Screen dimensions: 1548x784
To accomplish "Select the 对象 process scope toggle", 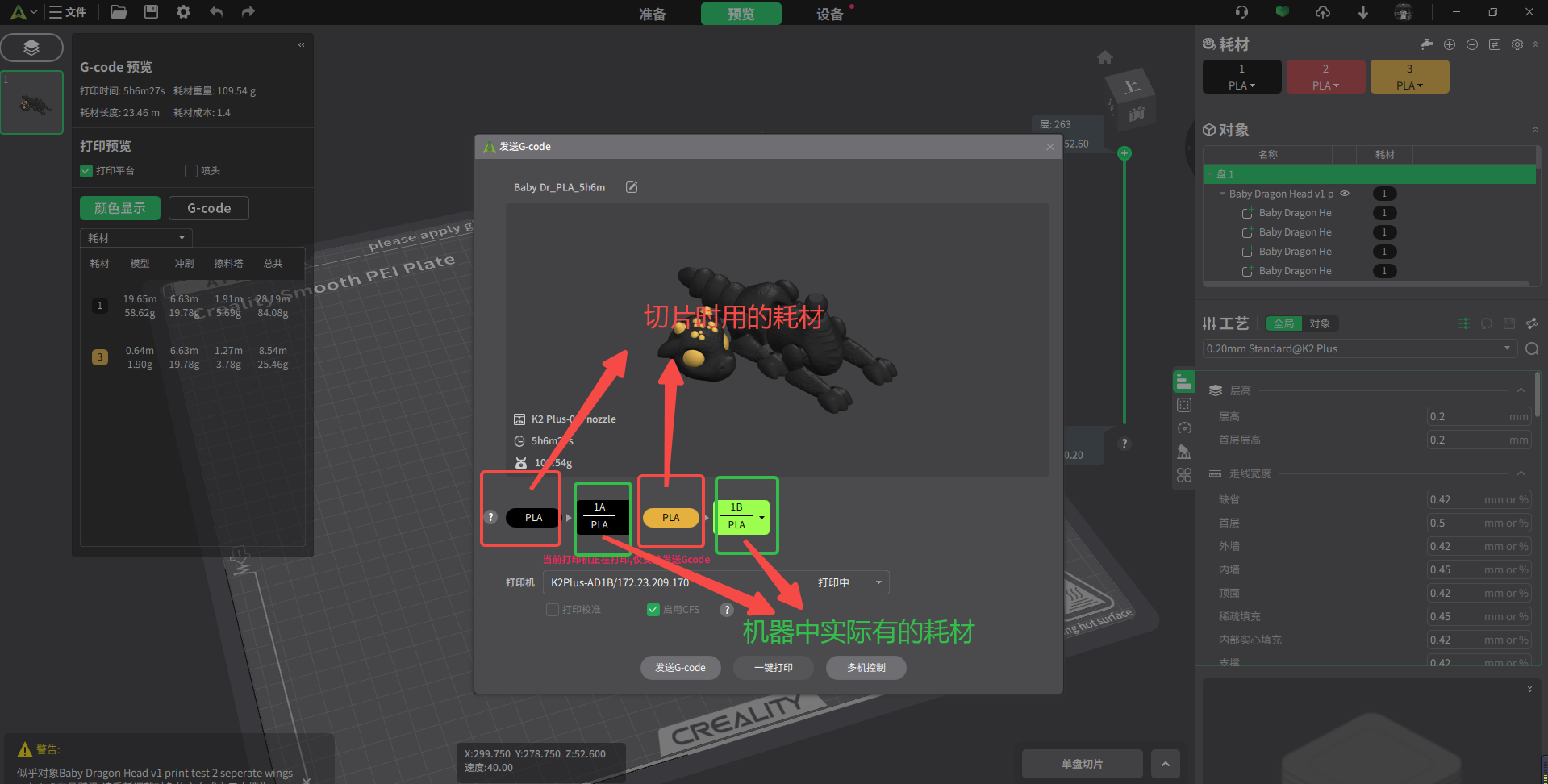I will pos(1320,323).
